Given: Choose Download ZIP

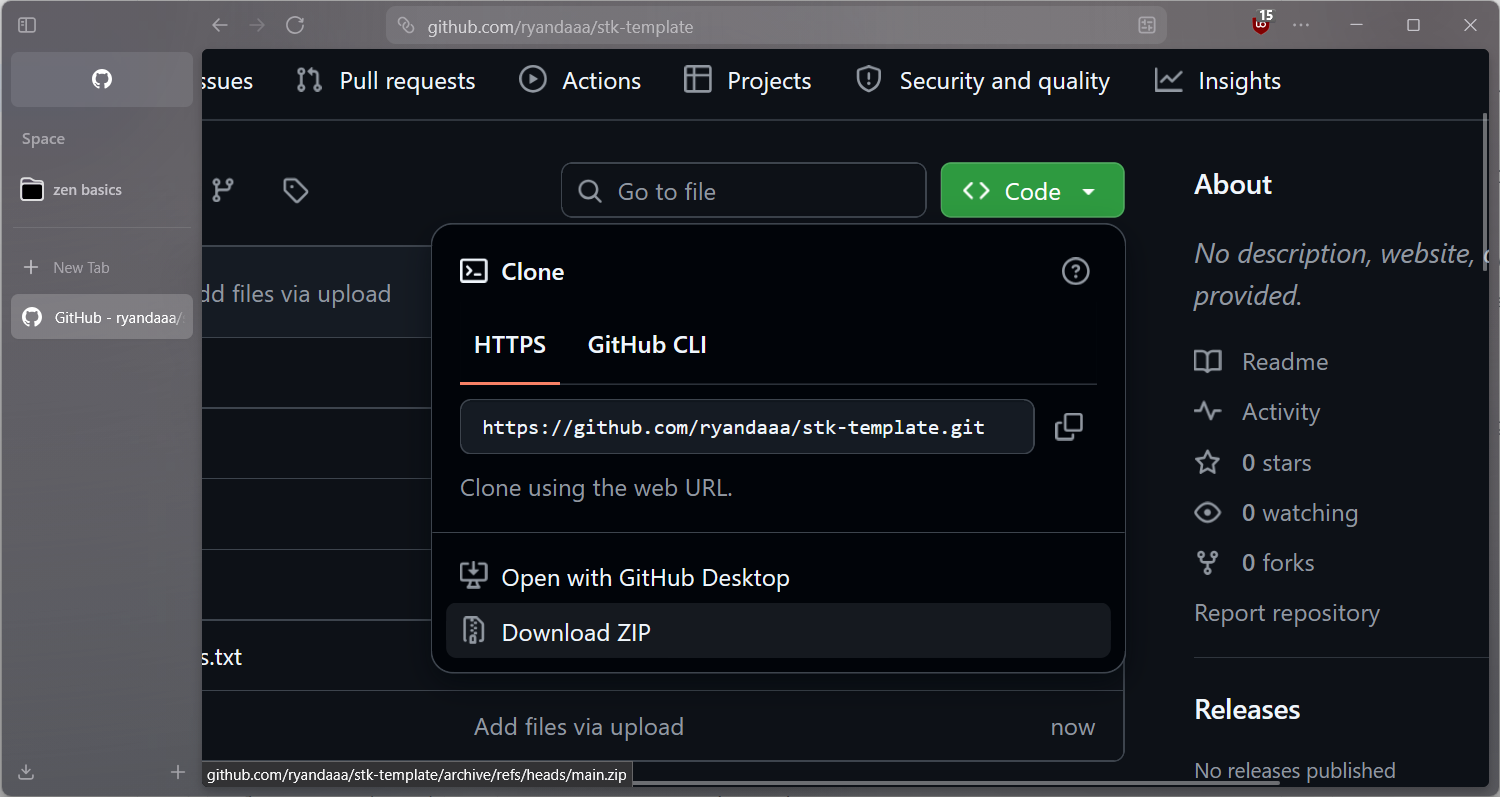Looking at the screenshot, I should 778,631.
